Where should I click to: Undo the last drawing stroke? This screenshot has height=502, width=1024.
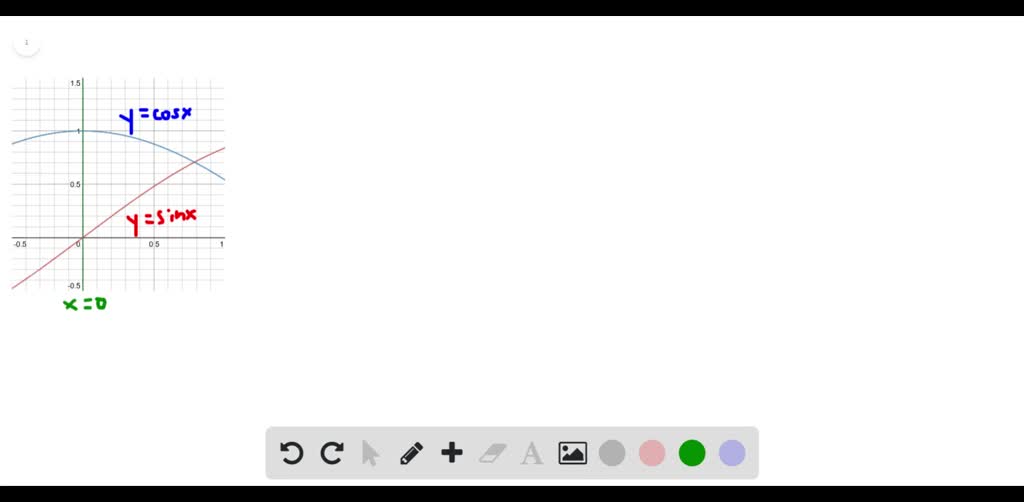[291, 453]
